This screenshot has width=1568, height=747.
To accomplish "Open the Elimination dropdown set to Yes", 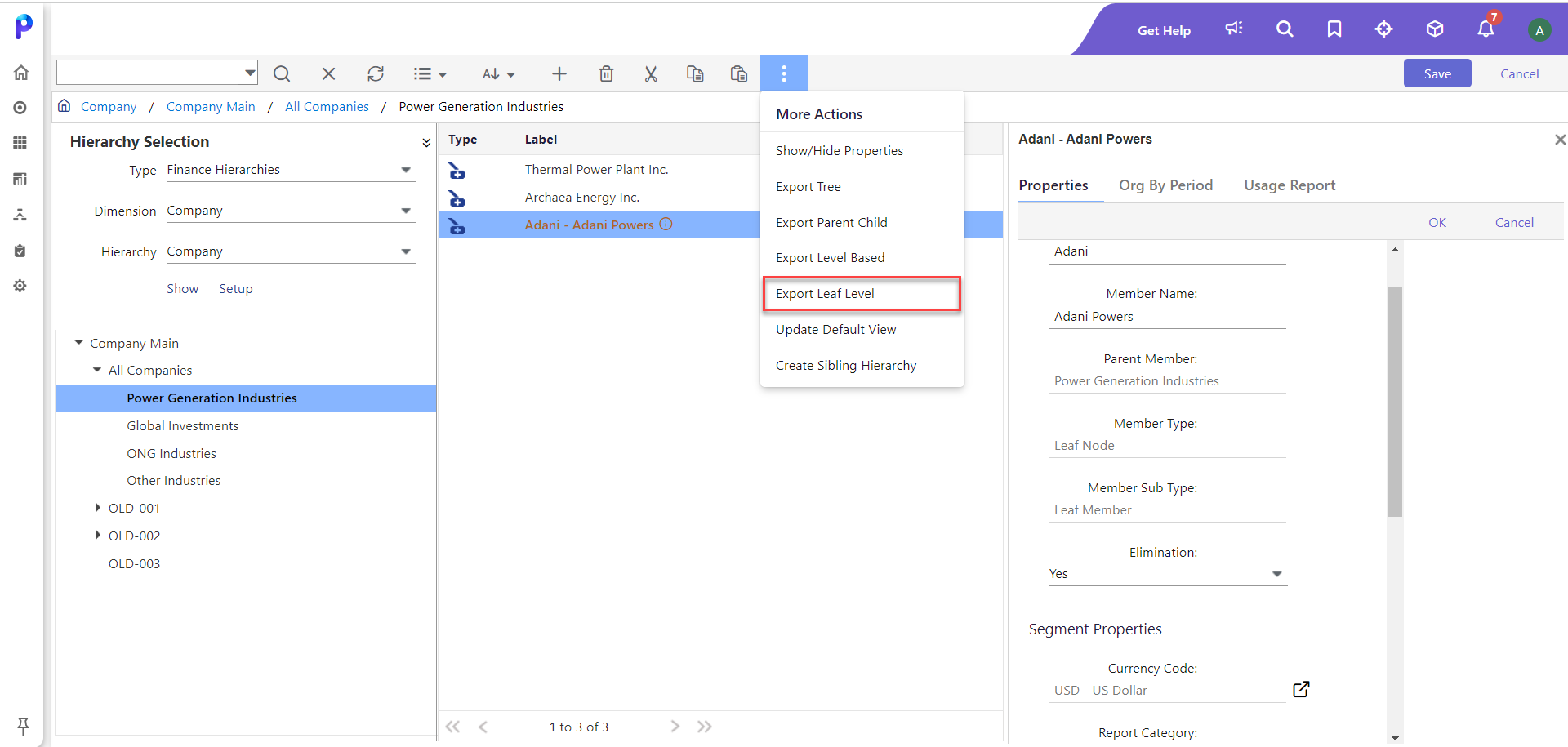I will pos(1168,574).
